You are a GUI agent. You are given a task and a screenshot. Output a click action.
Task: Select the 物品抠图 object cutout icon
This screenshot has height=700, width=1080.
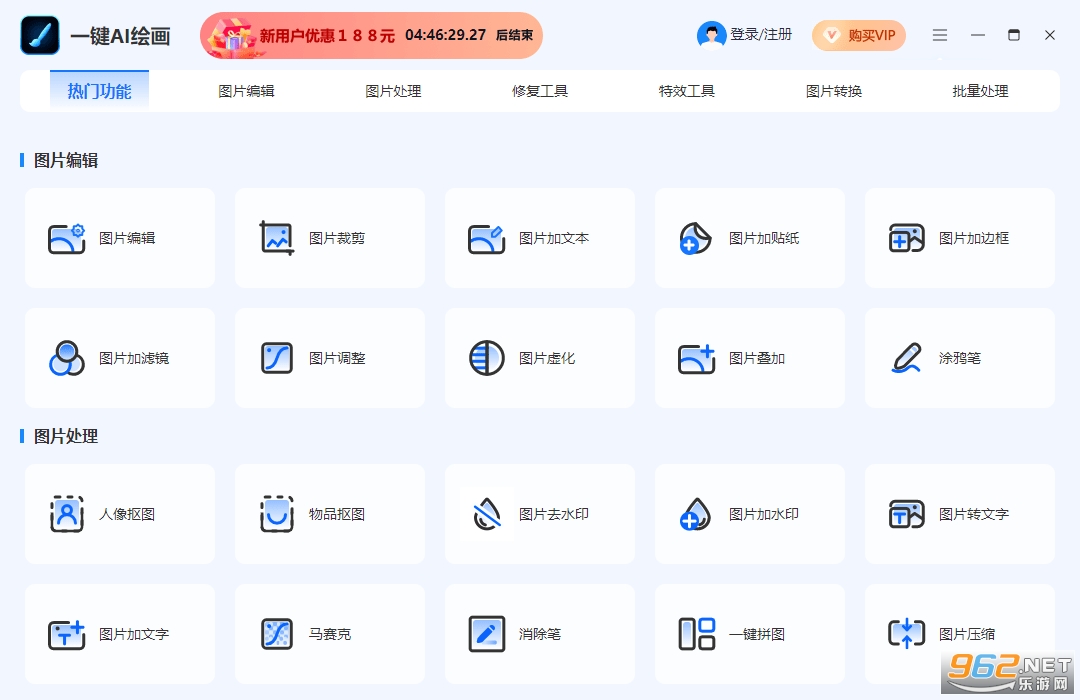coord(277,514)
